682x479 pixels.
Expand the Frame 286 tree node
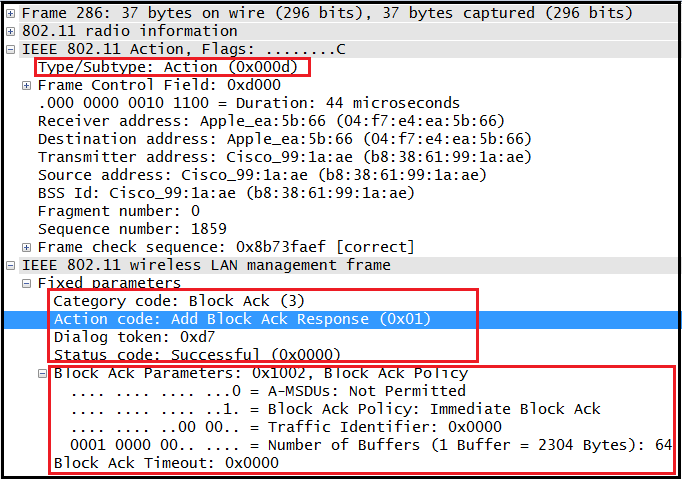pos(11,13)
